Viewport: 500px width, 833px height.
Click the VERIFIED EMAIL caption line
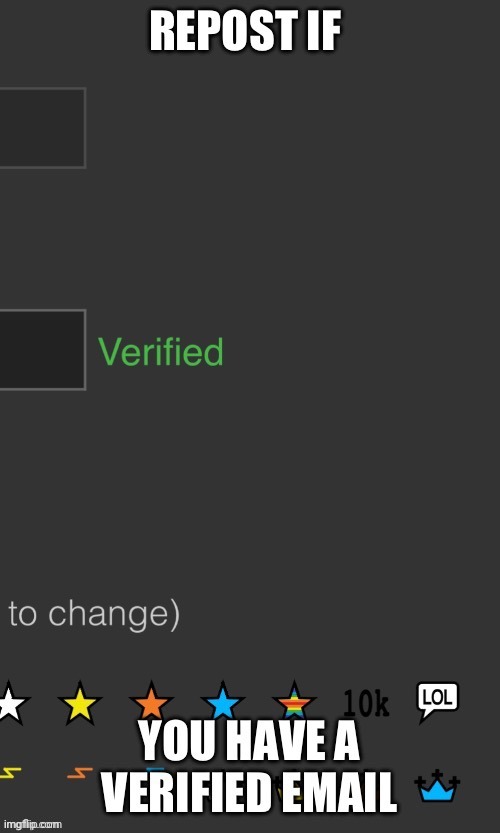(x=250, y=792)
